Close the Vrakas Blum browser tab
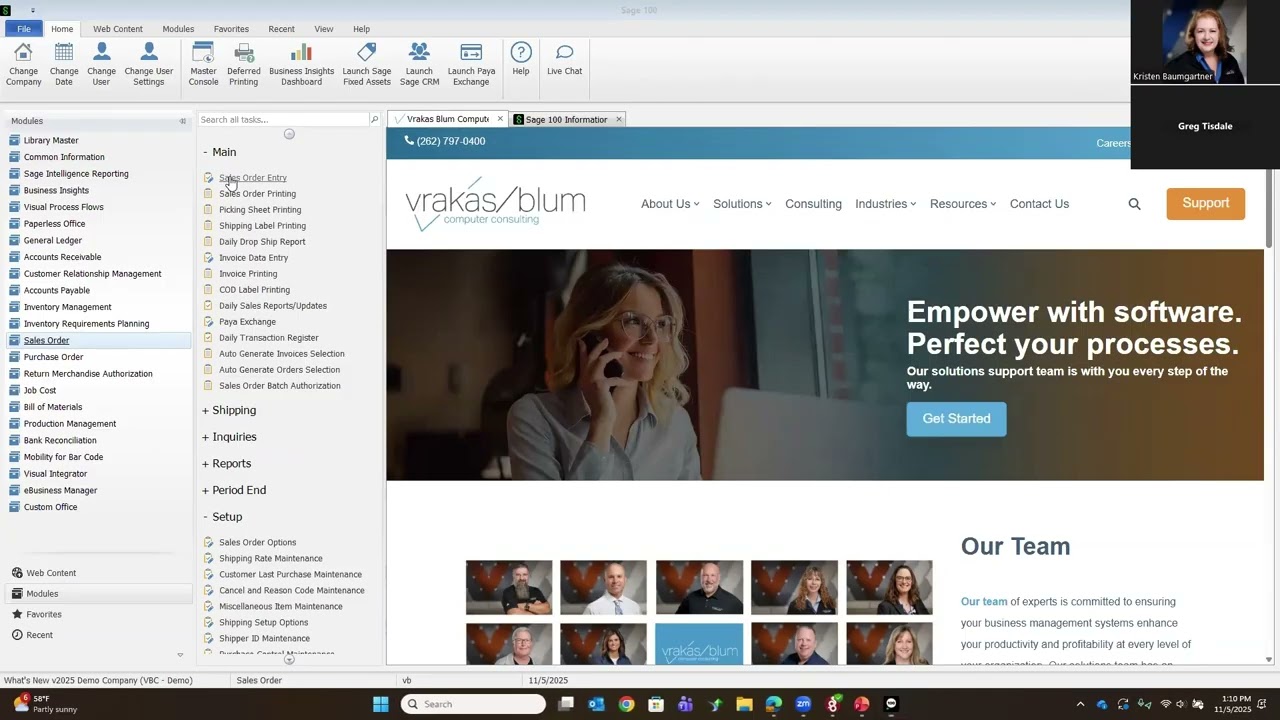The height and width of the screenshot is (720, 1280). [x=500, y=119]
